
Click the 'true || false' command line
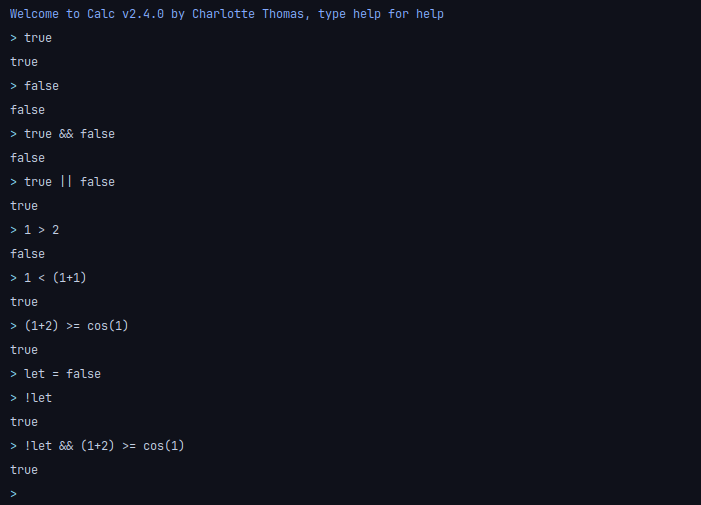point(62,182)
